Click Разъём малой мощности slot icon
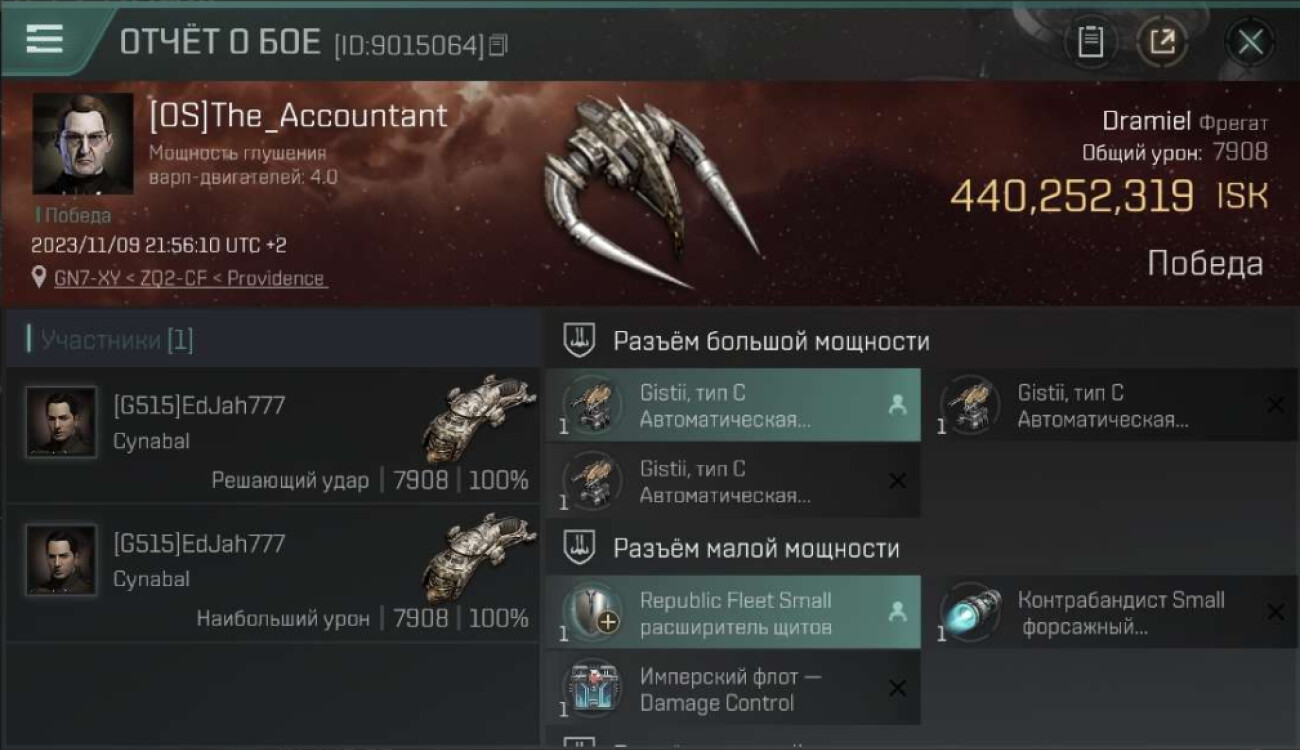The height and width of the screenshot is (750, 1300). point(579,547)
